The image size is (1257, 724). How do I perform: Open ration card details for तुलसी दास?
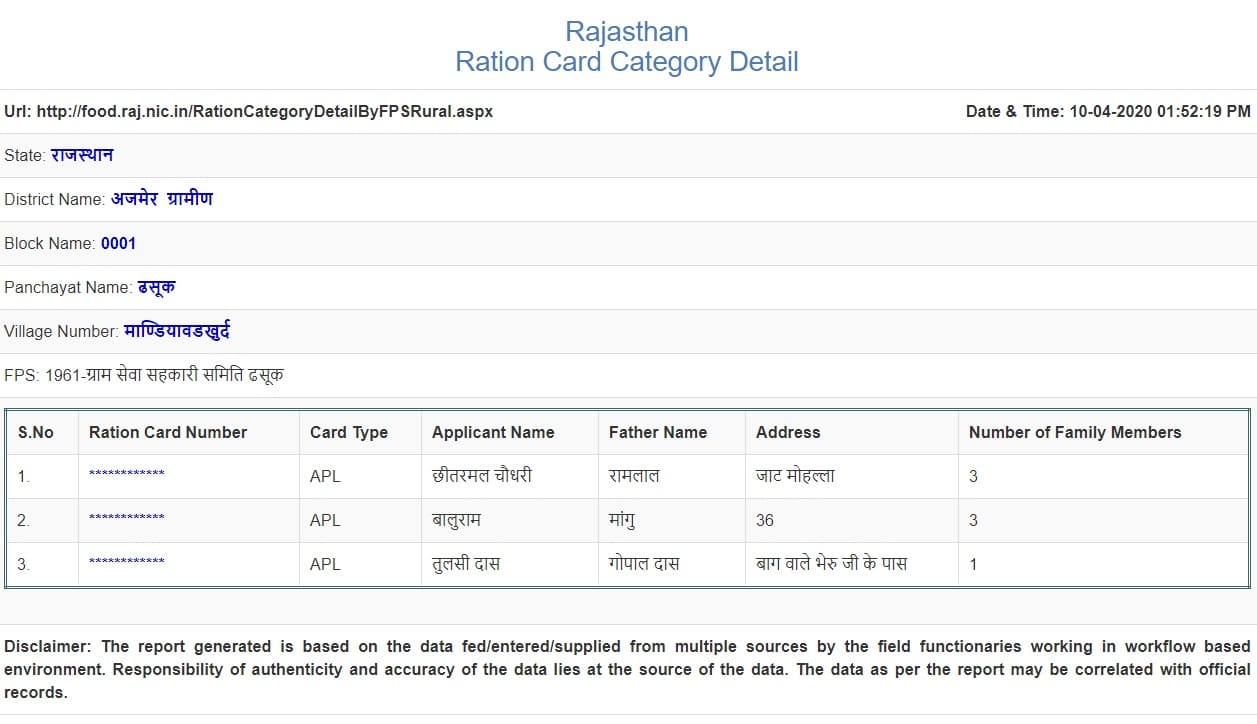point(125,558)
